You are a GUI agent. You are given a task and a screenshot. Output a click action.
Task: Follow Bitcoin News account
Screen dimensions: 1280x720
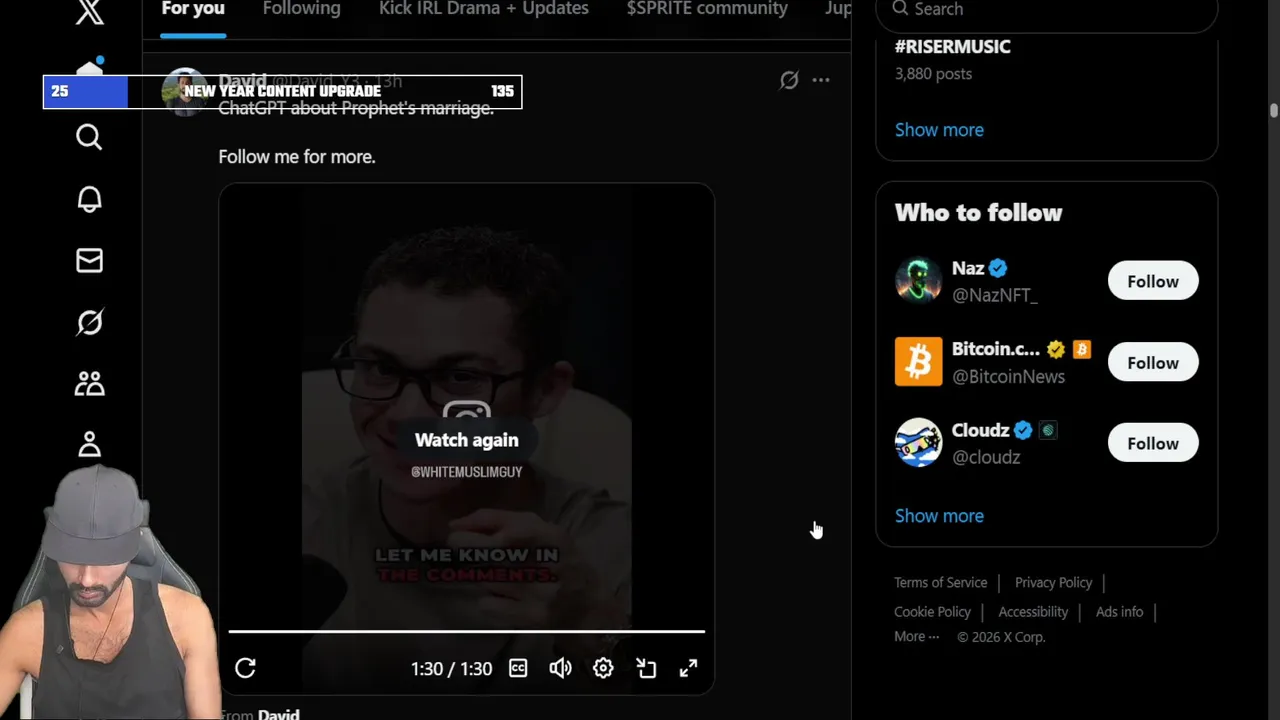point(1153,363)
